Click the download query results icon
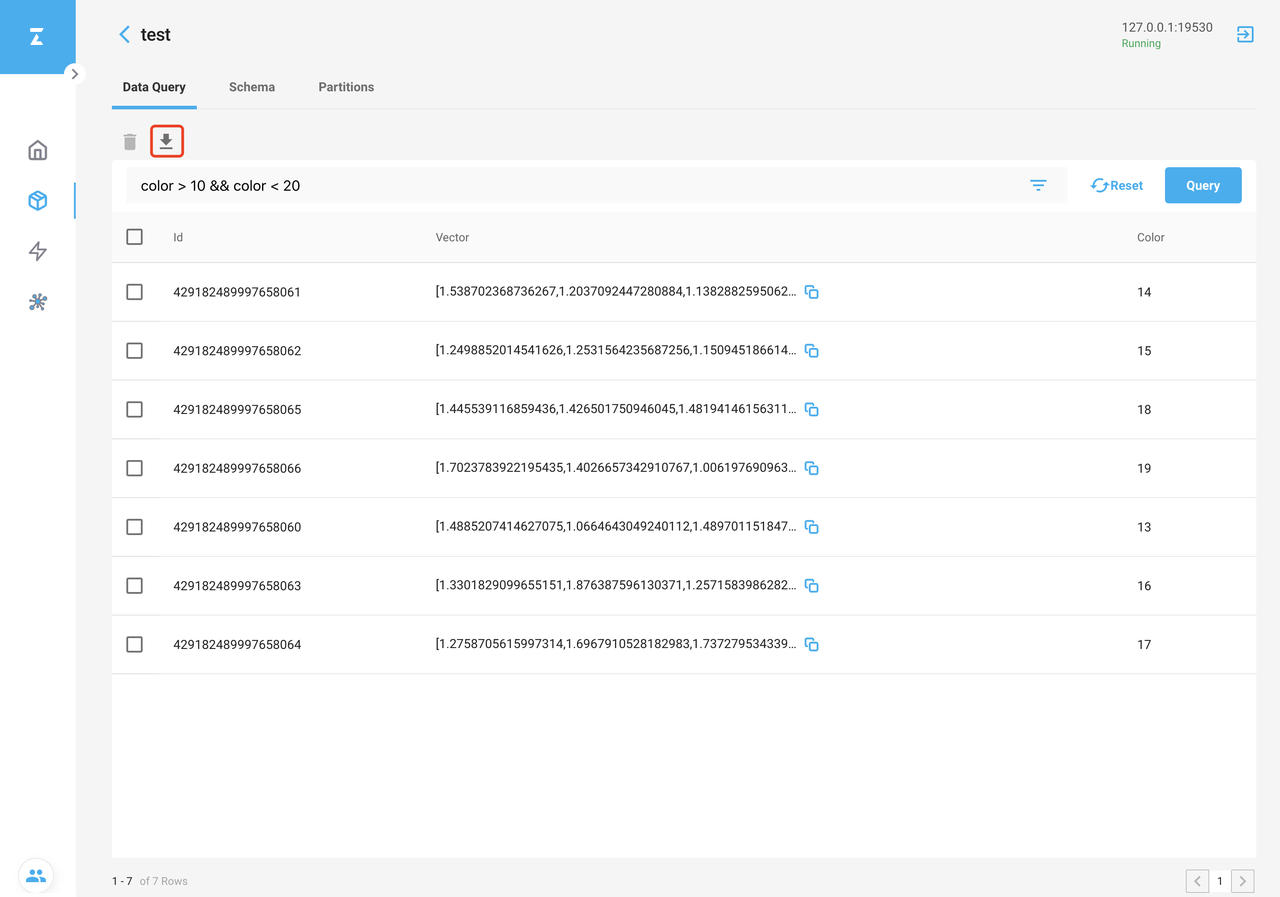The width and height of the screenshot is (1280, 897). coord(166,142)
